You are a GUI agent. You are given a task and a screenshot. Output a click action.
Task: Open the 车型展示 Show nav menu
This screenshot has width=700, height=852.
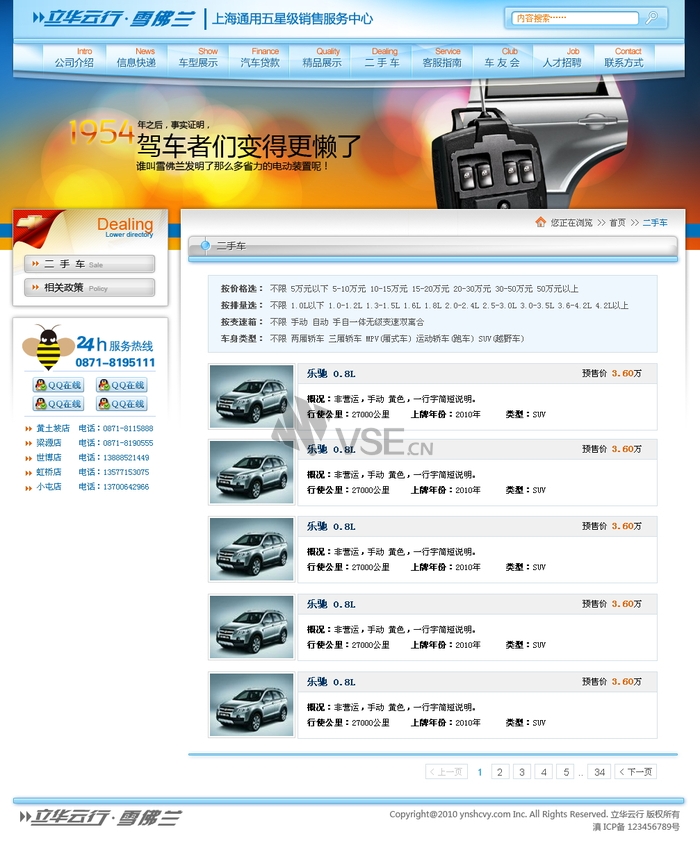pyautogui.click(x=198, y=58)
